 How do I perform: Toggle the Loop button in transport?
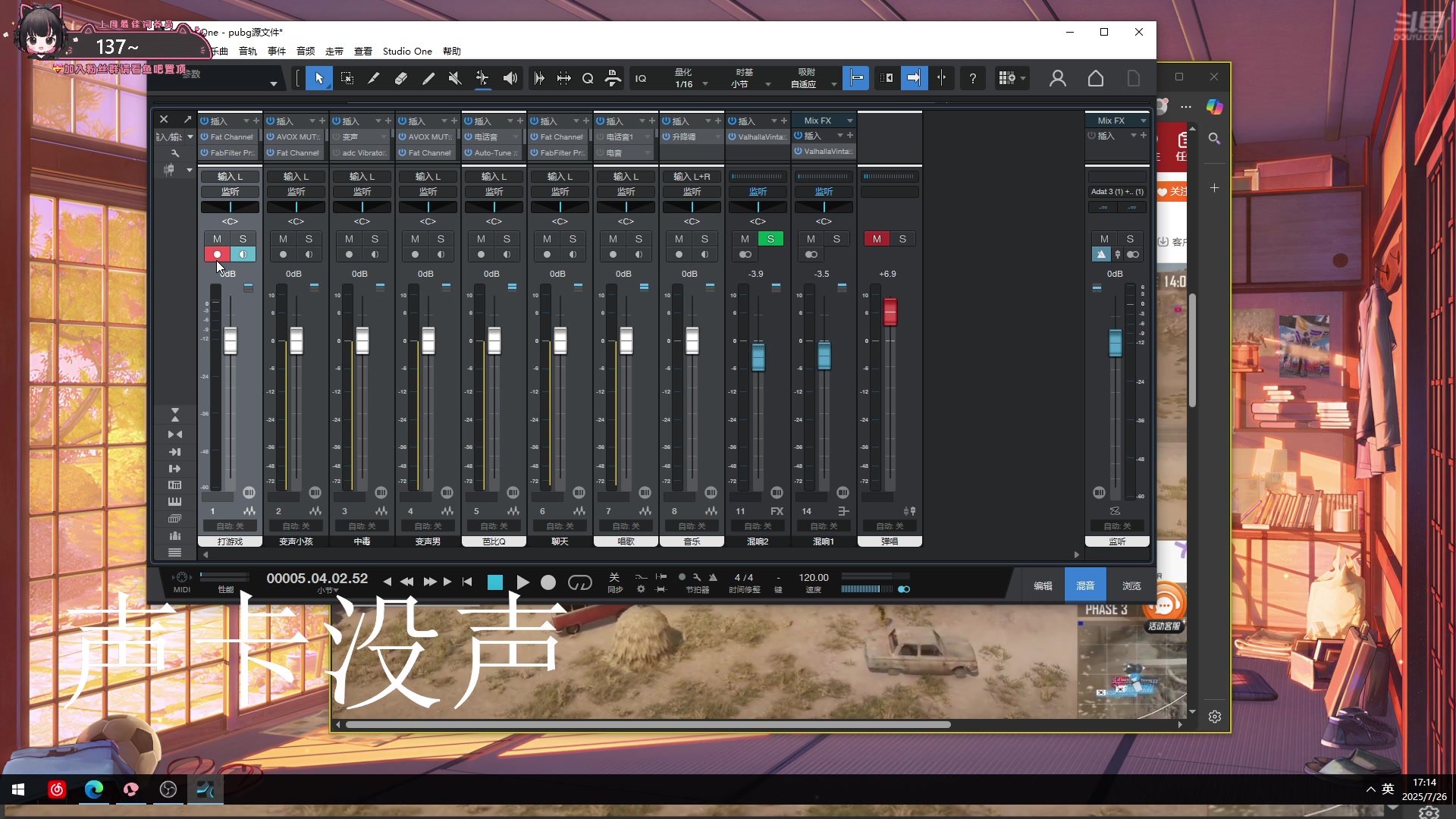pyautogui.click(x=580, y=582)
